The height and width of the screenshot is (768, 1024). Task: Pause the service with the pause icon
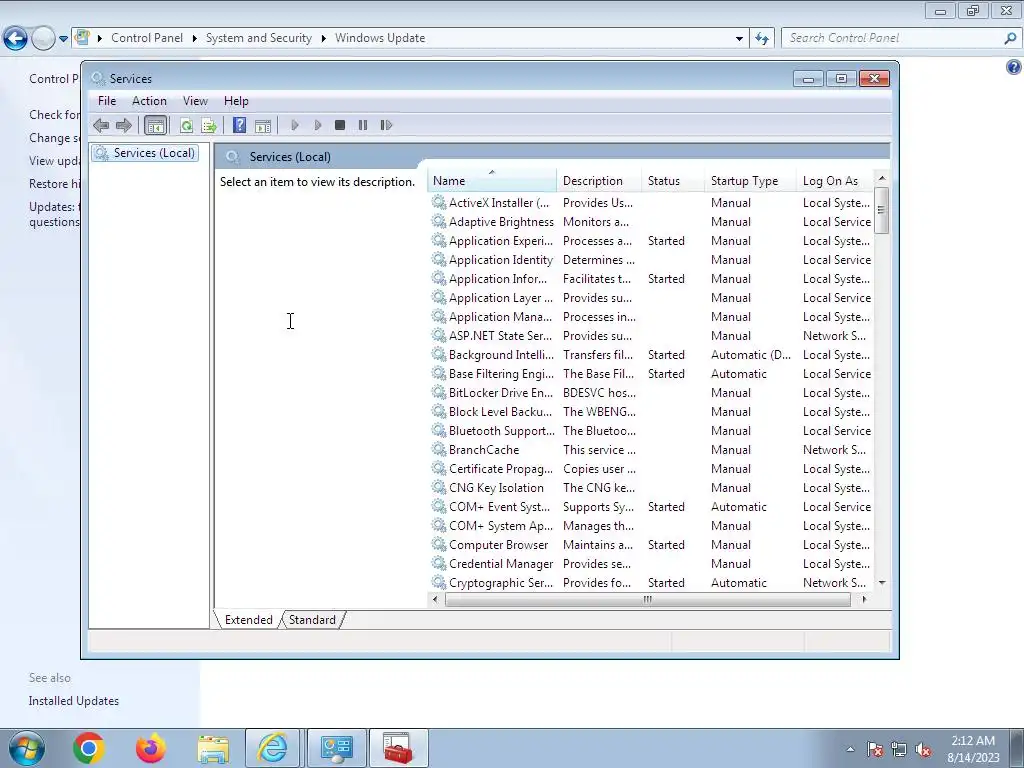tap(362, 125)
